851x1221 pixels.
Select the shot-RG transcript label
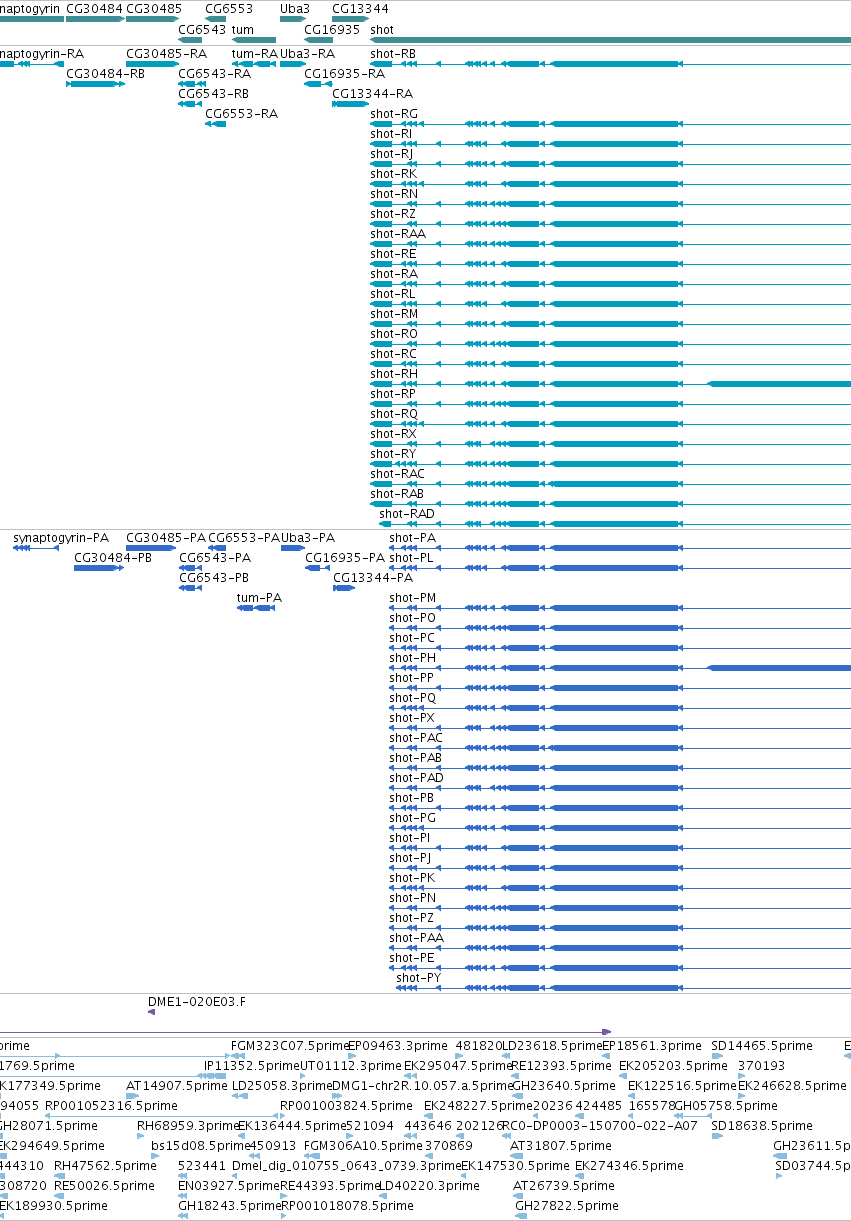pyautogui.click(x=394, y=113)
